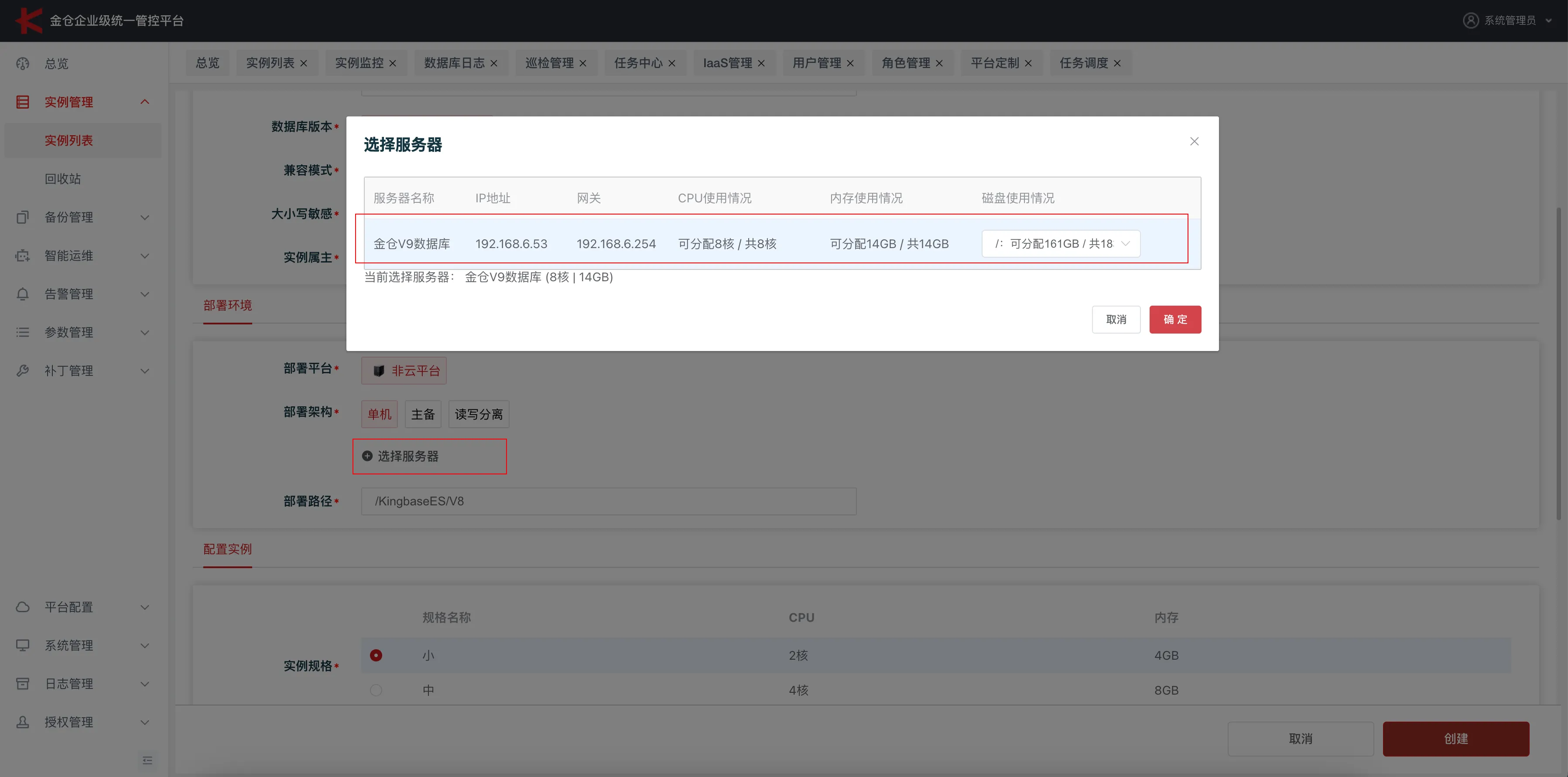
Task: Select the 中 instance specification radio button
Action: click(376, 690)
